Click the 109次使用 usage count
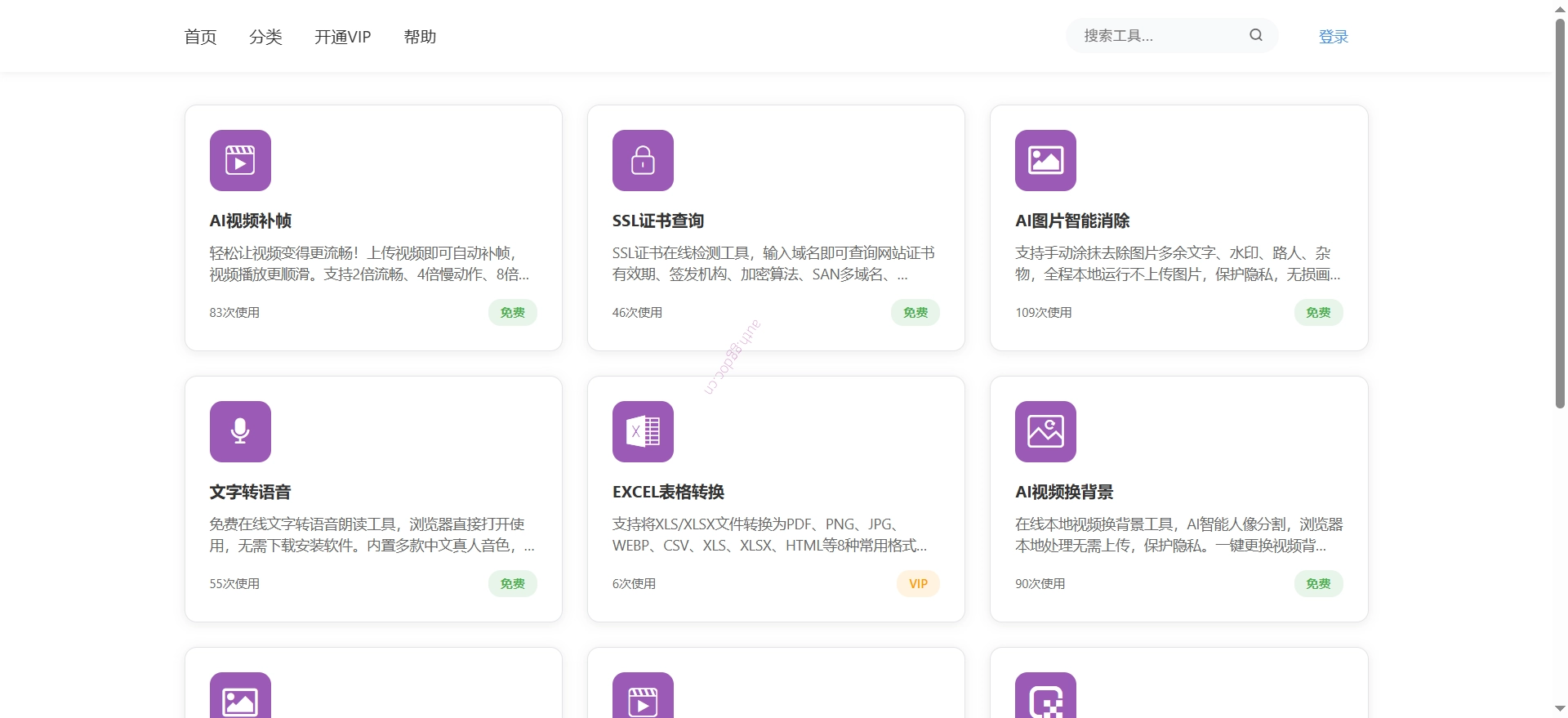Viewport: 1568px width, 718px height. [1044, 313]
